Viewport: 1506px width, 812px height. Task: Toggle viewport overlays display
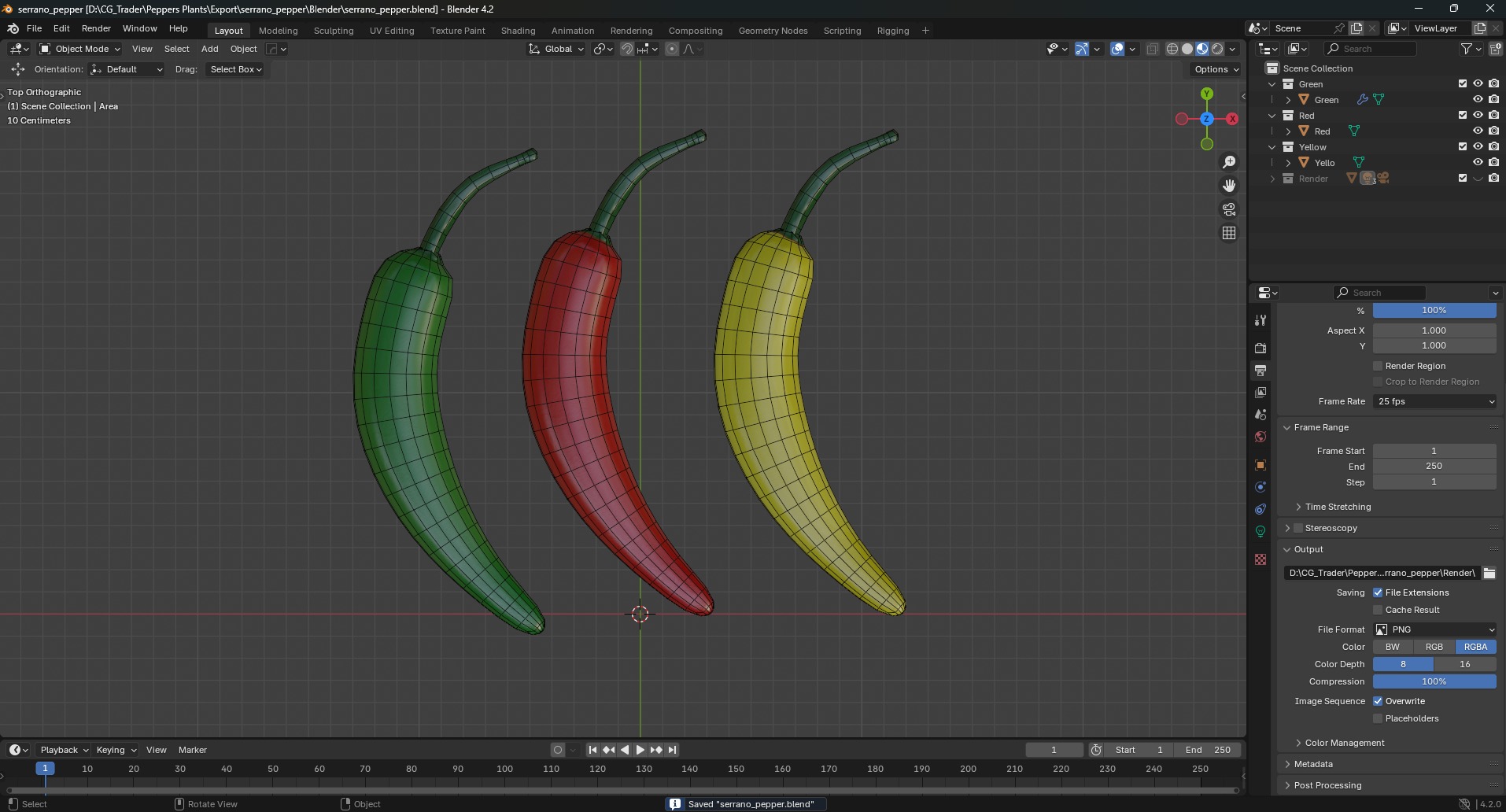pyautogui.click(x=1117, y=49)
